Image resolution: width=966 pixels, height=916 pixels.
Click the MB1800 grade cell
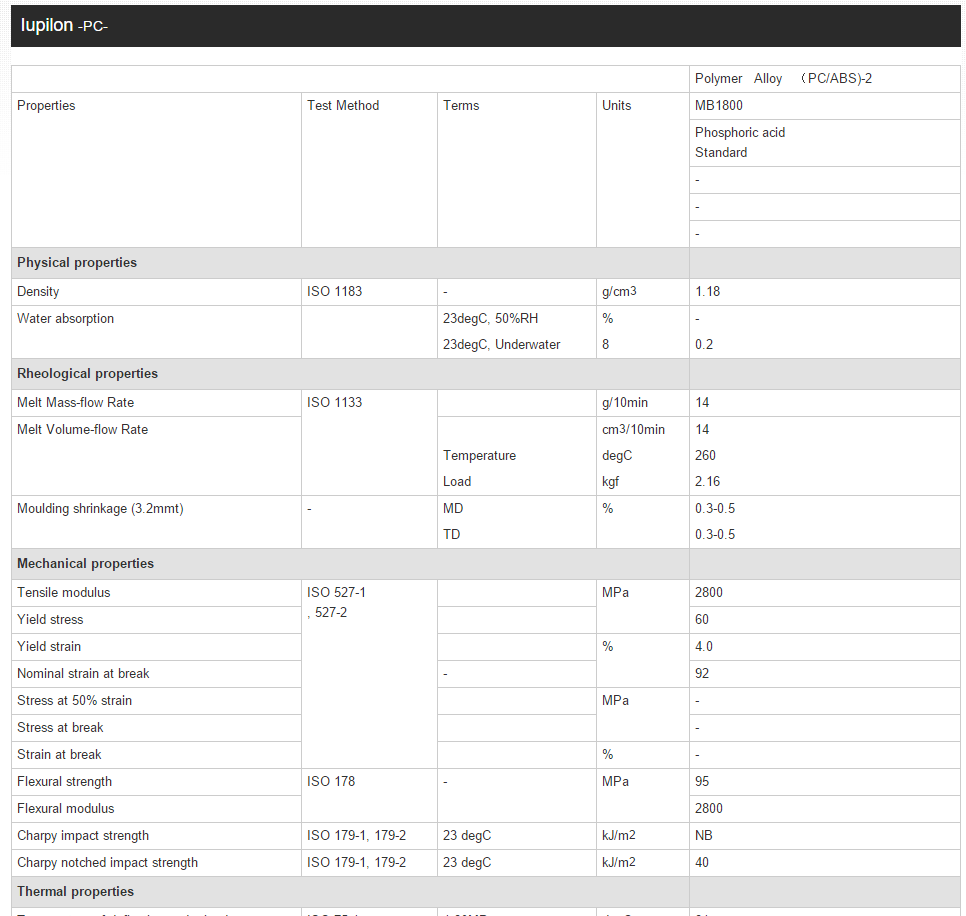point(824,106)
